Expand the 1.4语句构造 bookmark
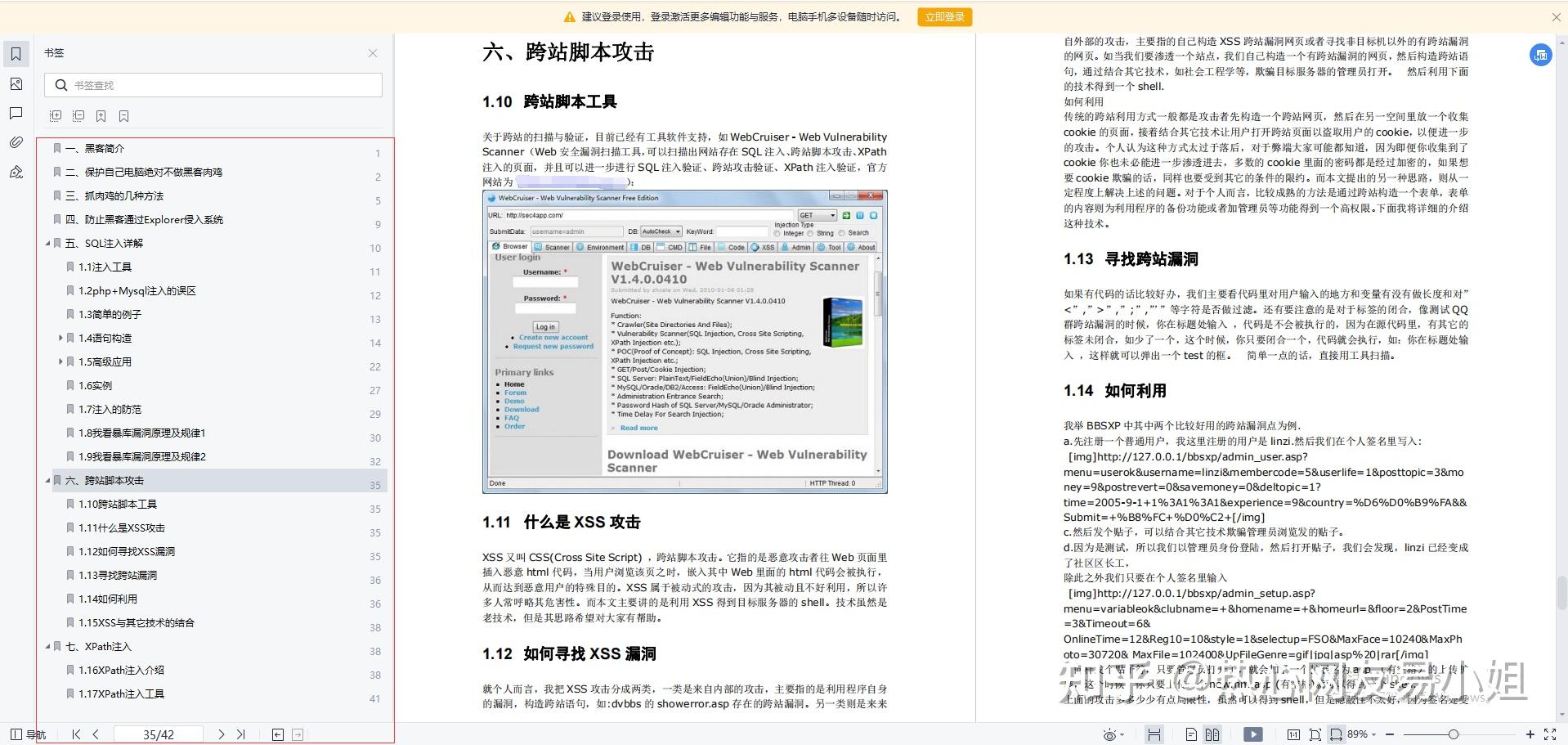 pos(60,338)
